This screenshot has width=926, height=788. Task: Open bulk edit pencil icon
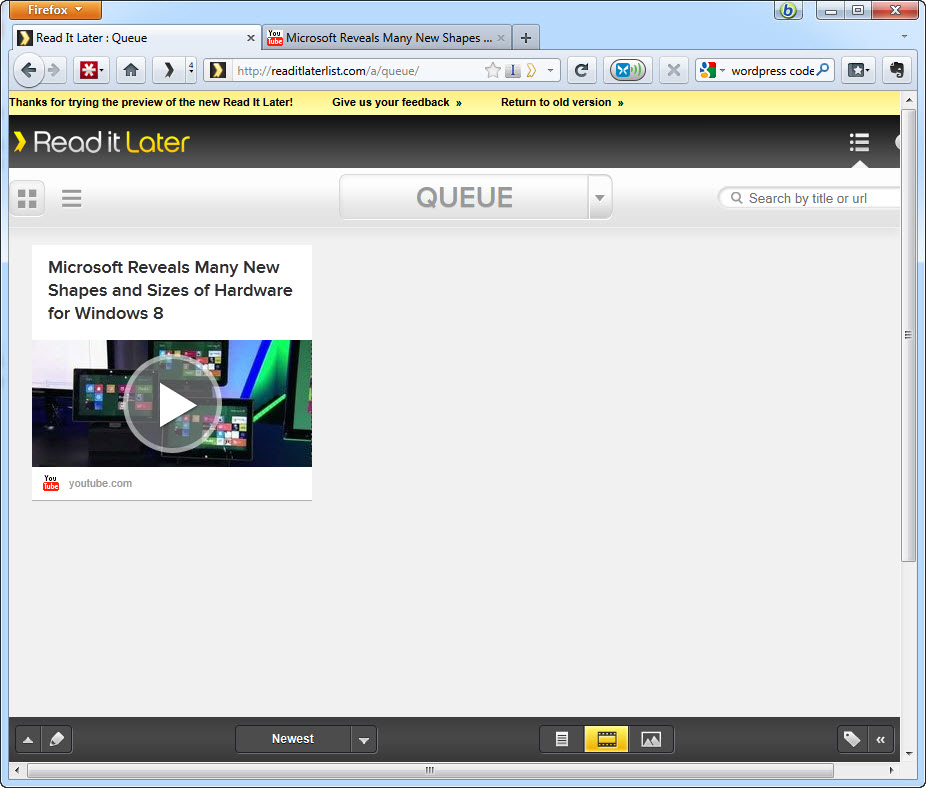tap(57, 739)
